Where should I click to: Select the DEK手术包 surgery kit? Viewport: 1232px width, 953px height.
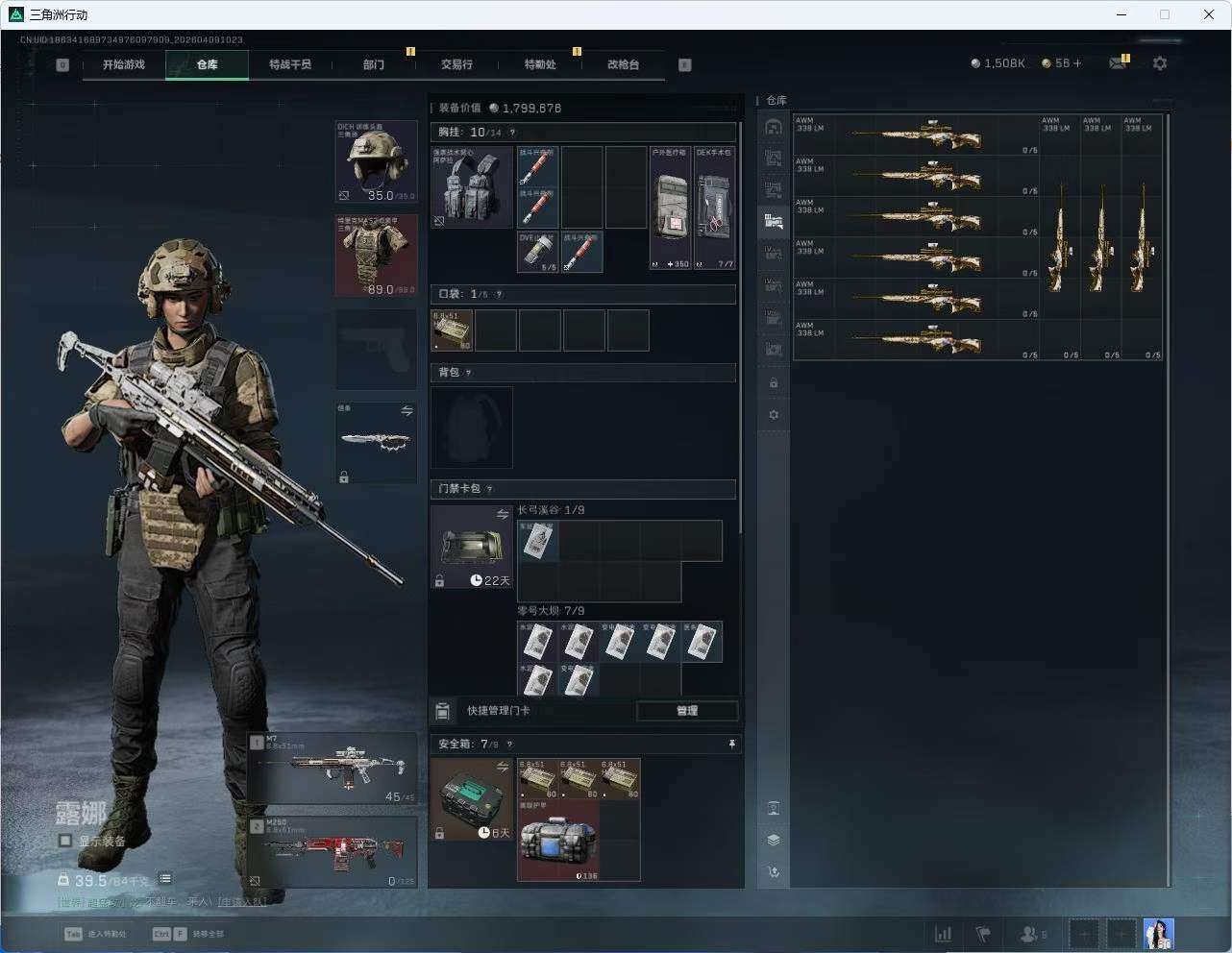tap(715, 208)
